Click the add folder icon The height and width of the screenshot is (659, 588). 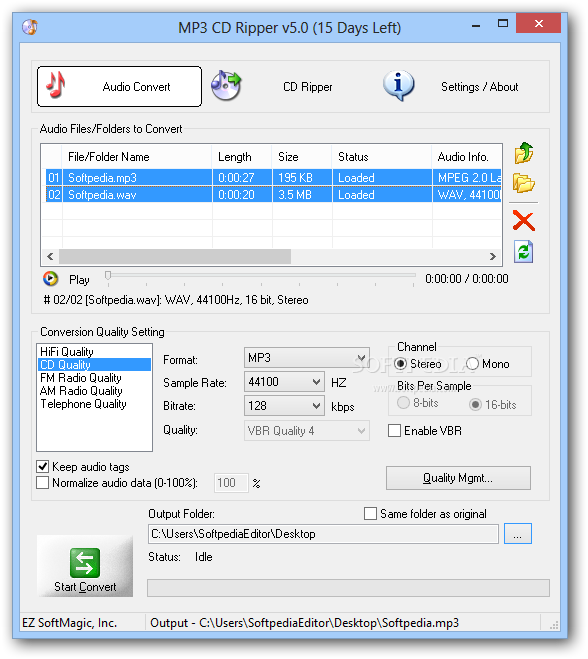pos(524,183)
